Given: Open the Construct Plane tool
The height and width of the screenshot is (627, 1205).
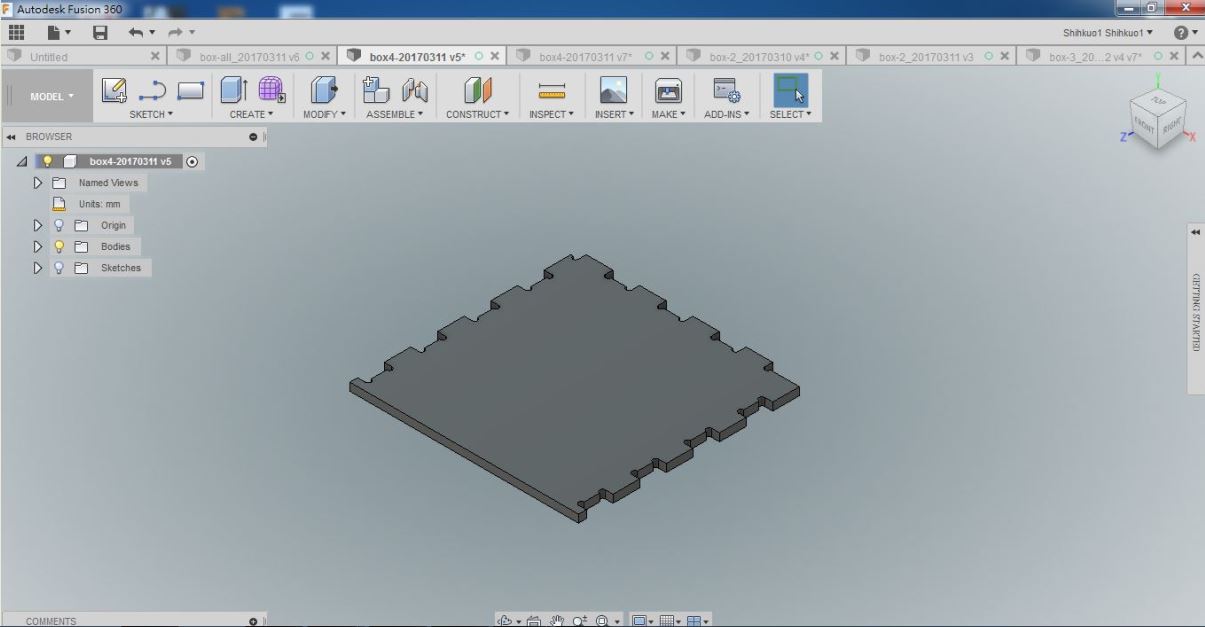Looking at the screenshot, I should (476, 90).
